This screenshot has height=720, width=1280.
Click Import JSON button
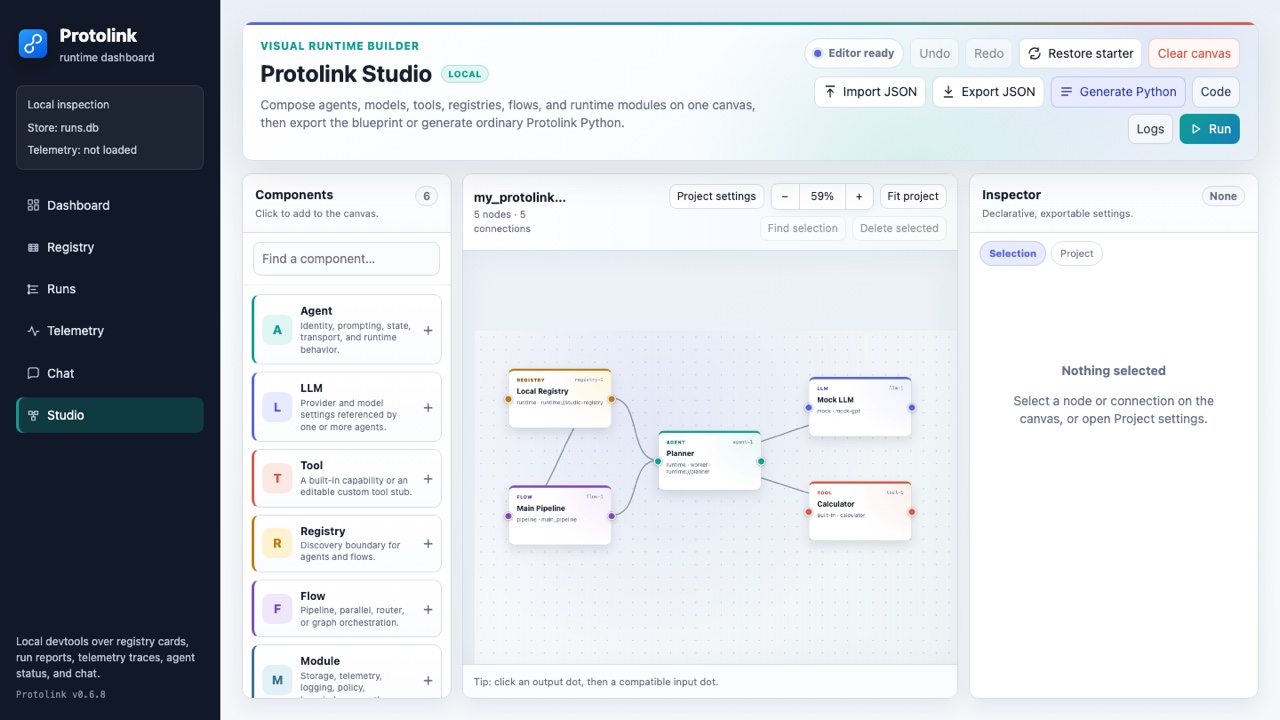click(x=870, y=91)
